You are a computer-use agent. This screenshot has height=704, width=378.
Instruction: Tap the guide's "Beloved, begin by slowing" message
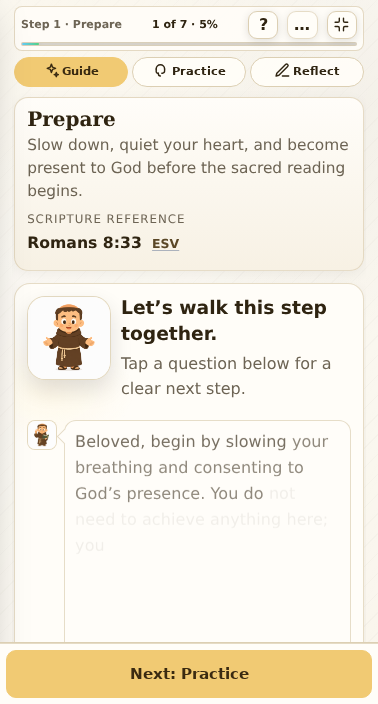pos(207,493)
